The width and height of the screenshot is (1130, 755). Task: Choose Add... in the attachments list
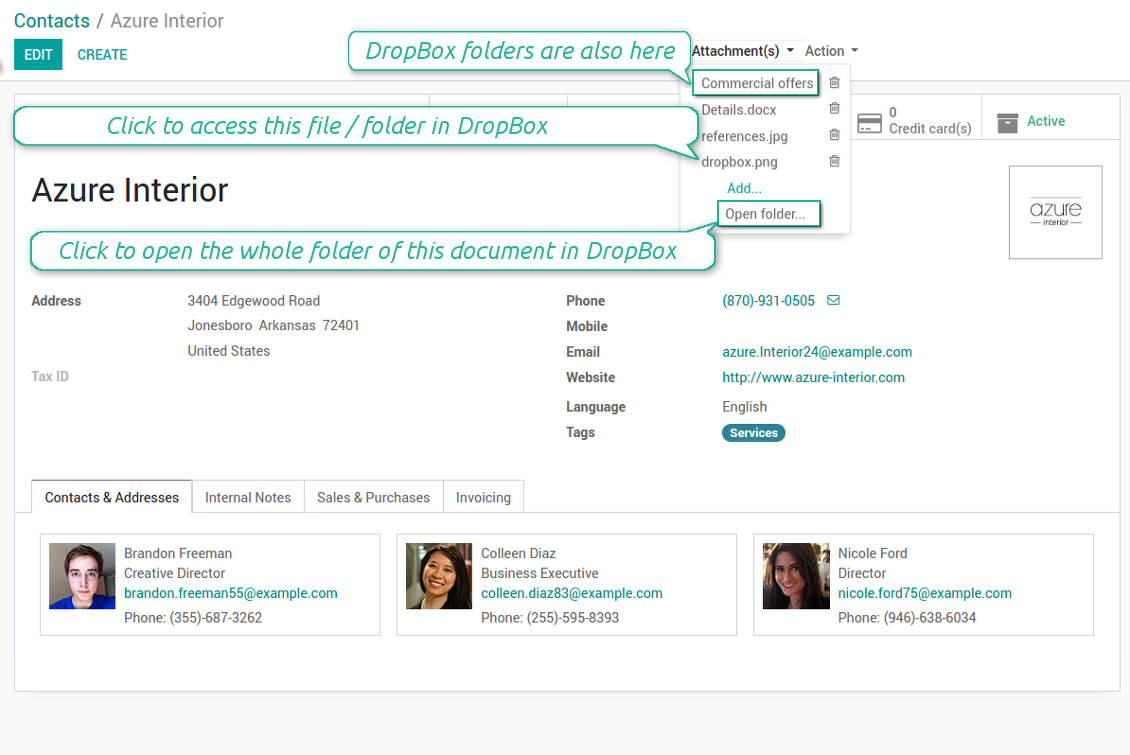click(x=744, y=188)
